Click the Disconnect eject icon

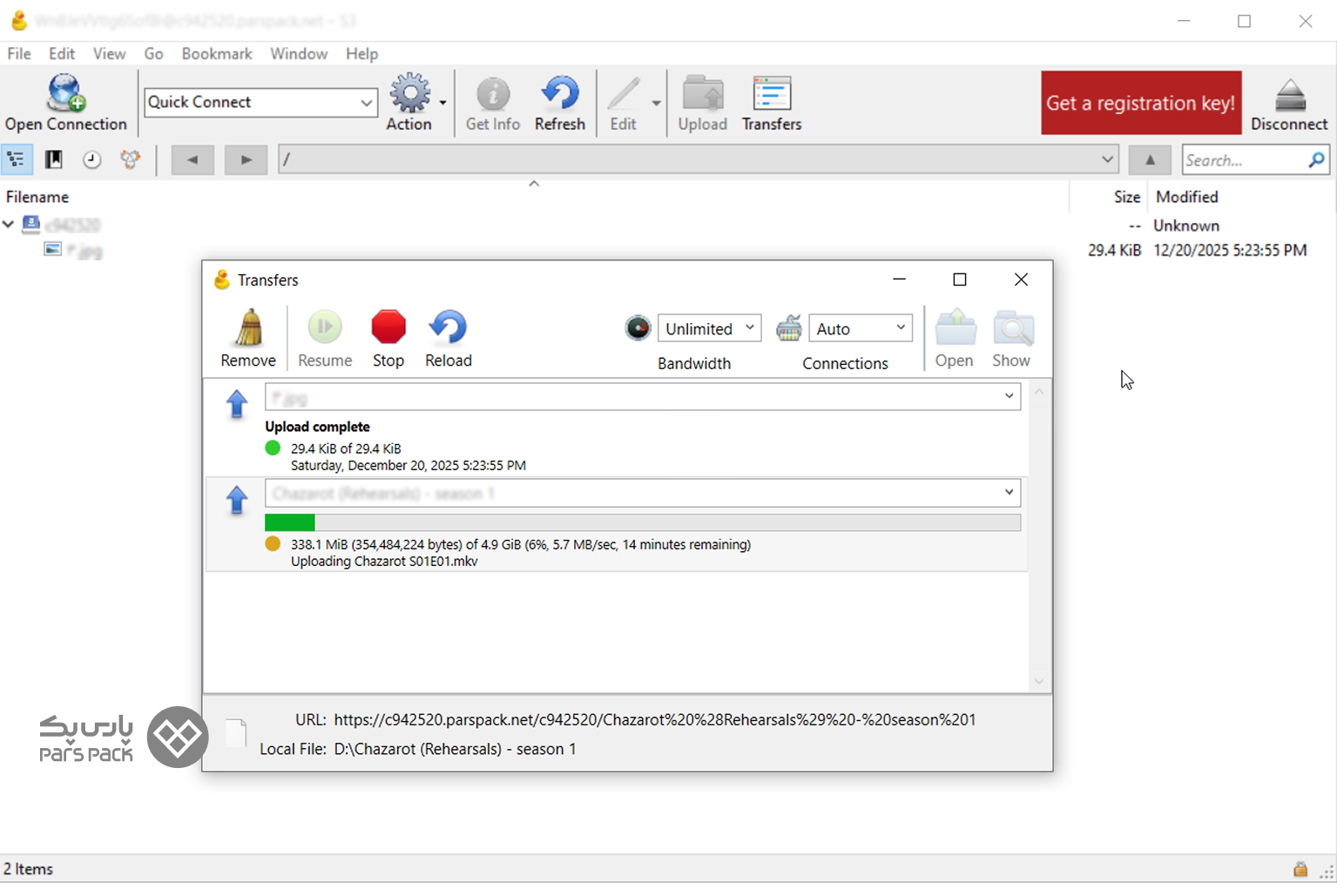pyautogui.click(x=1288, y=94)
